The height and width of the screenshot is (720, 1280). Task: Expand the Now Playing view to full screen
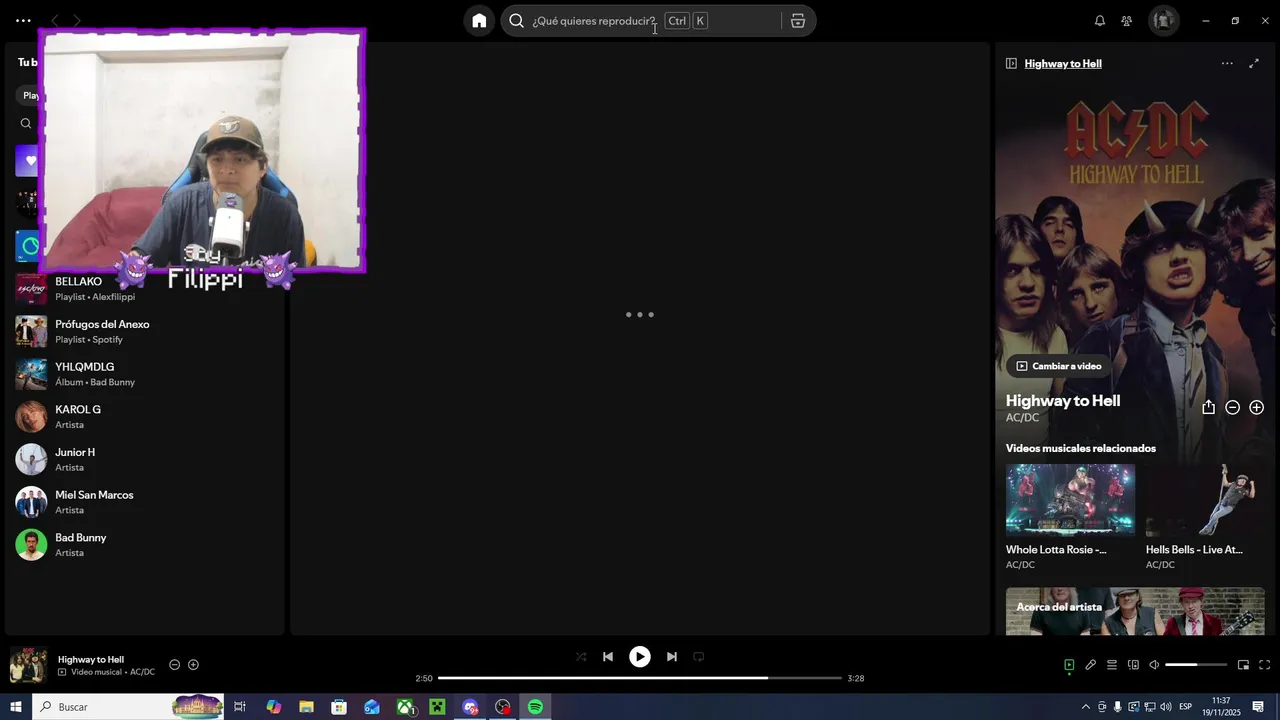[x=1254, y=63]
